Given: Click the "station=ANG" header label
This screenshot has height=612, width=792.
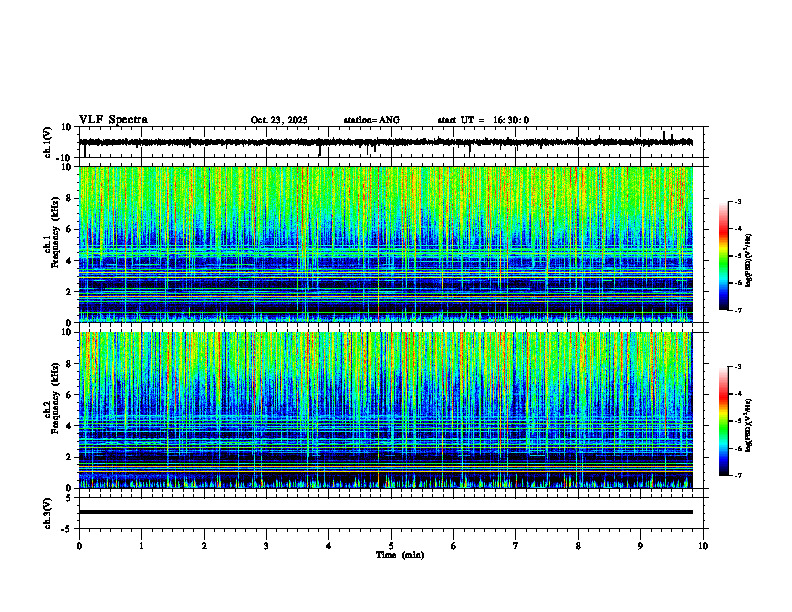Looking at the screenshot, I should pyautogui.click(x=372, y=120).
